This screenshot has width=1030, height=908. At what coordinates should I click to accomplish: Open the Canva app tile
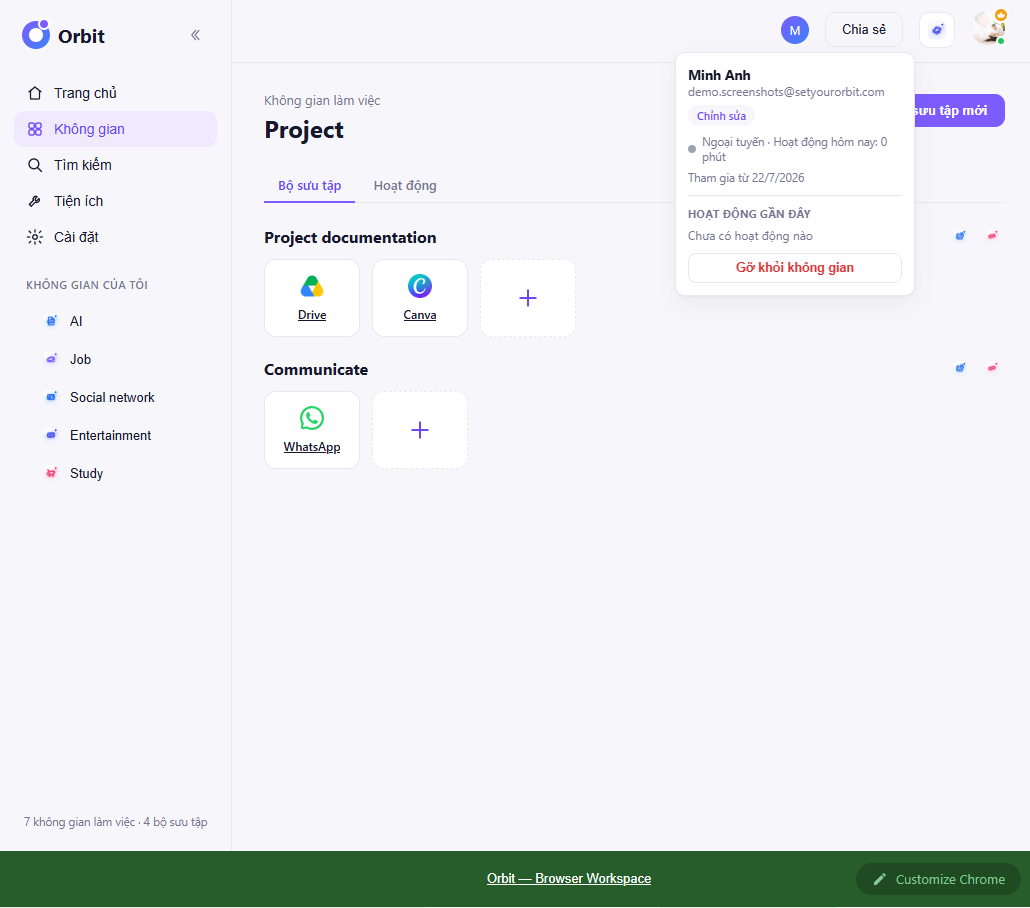click(420, 298)
